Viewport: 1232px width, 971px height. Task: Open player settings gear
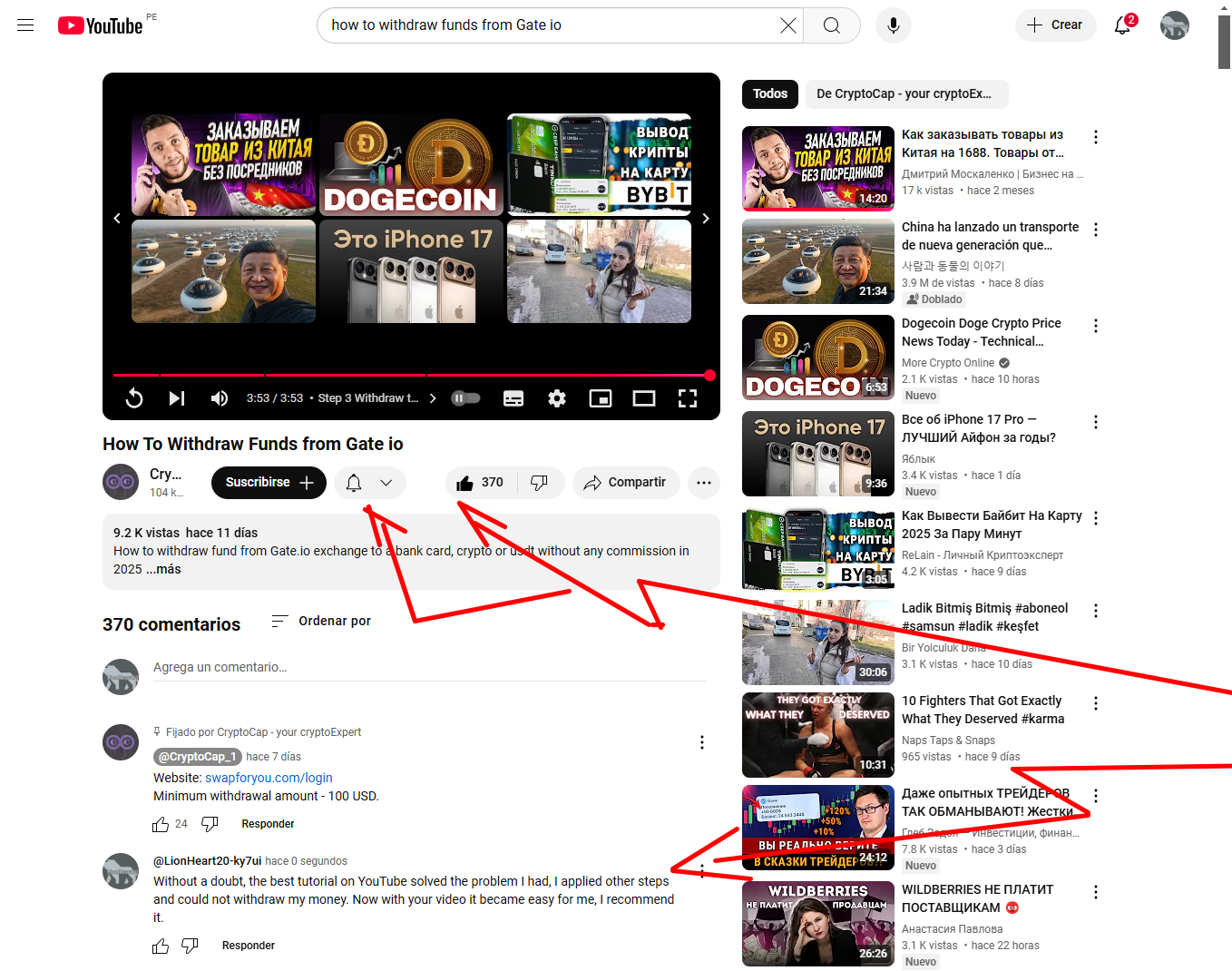click(557, 397)
